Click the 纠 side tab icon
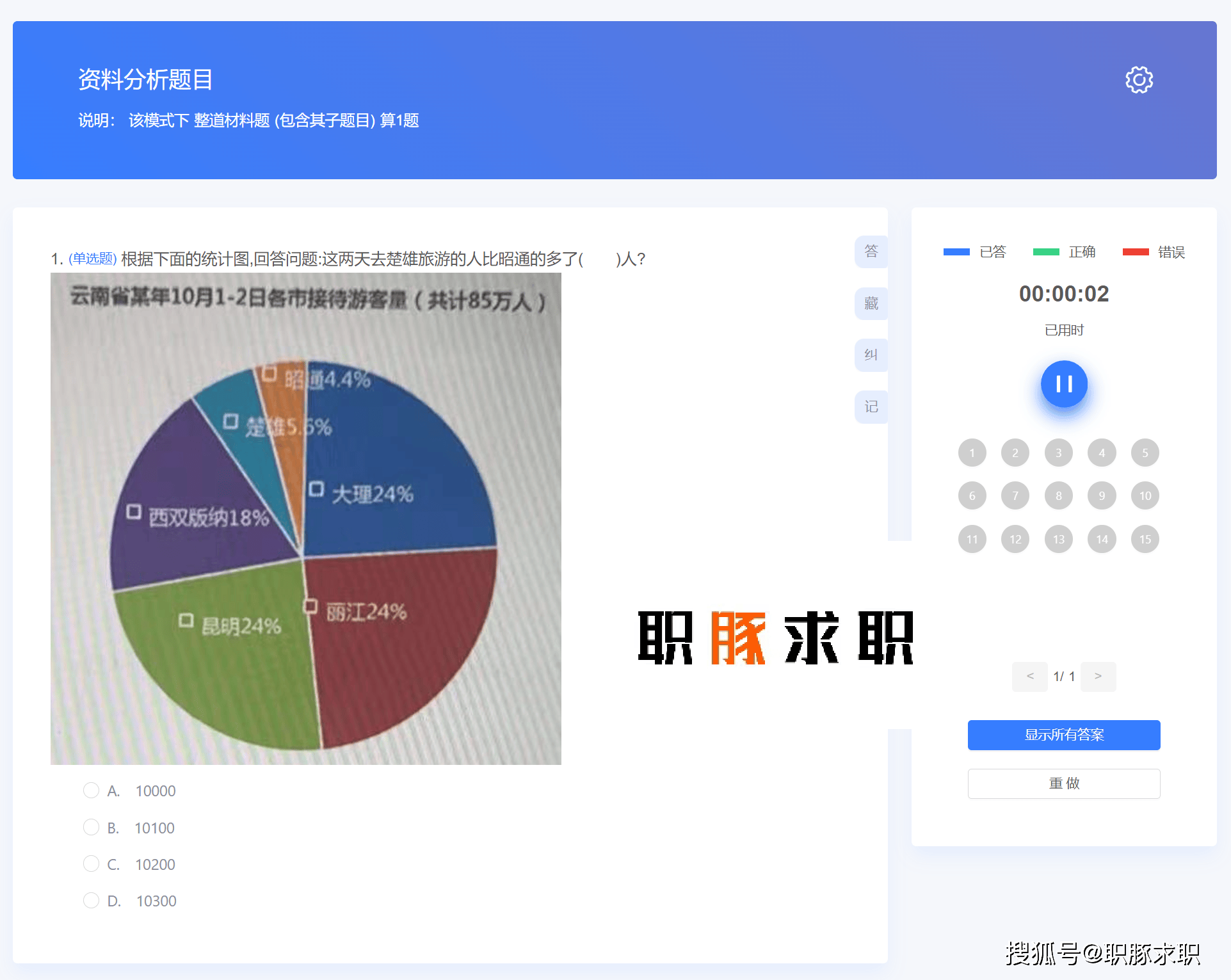The width and height of the screenshot is (1231, 980). coord(871,355)
